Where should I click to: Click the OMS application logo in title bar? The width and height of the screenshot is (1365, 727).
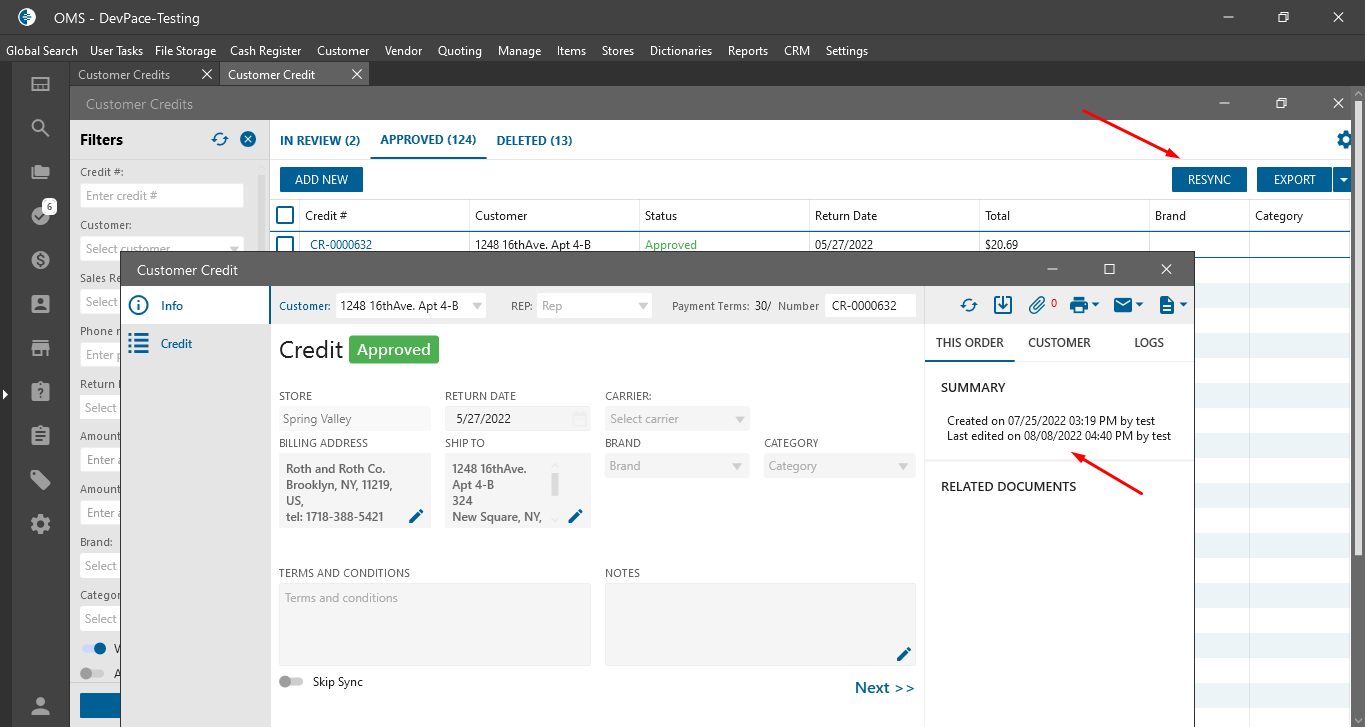tap(27, 17)
